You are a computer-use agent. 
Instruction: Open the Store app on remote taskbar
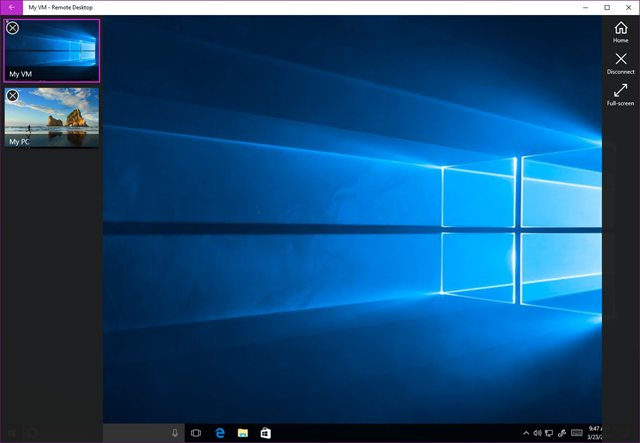[x=266, y=433]
